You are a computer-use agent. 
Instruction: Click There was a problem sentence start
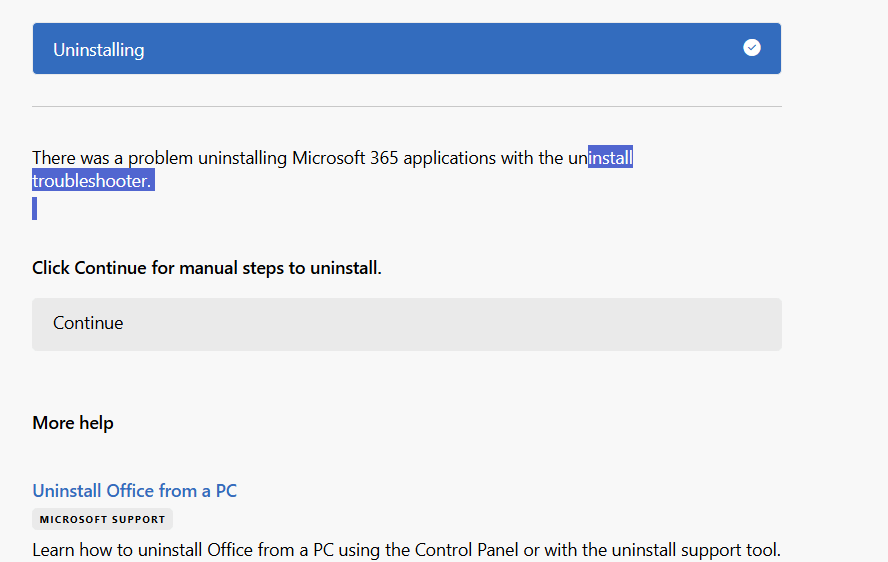[x=106, y=157]
